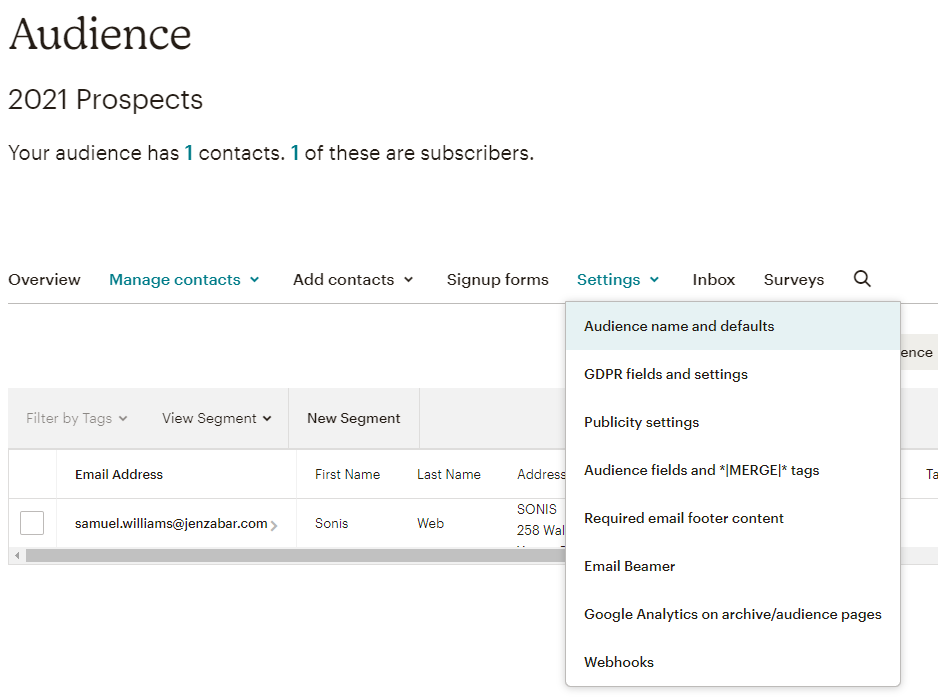Select Google Analytics on archive/audience pages
The image size is (938, 700).
pyautogui.click(x=733, y=614)
